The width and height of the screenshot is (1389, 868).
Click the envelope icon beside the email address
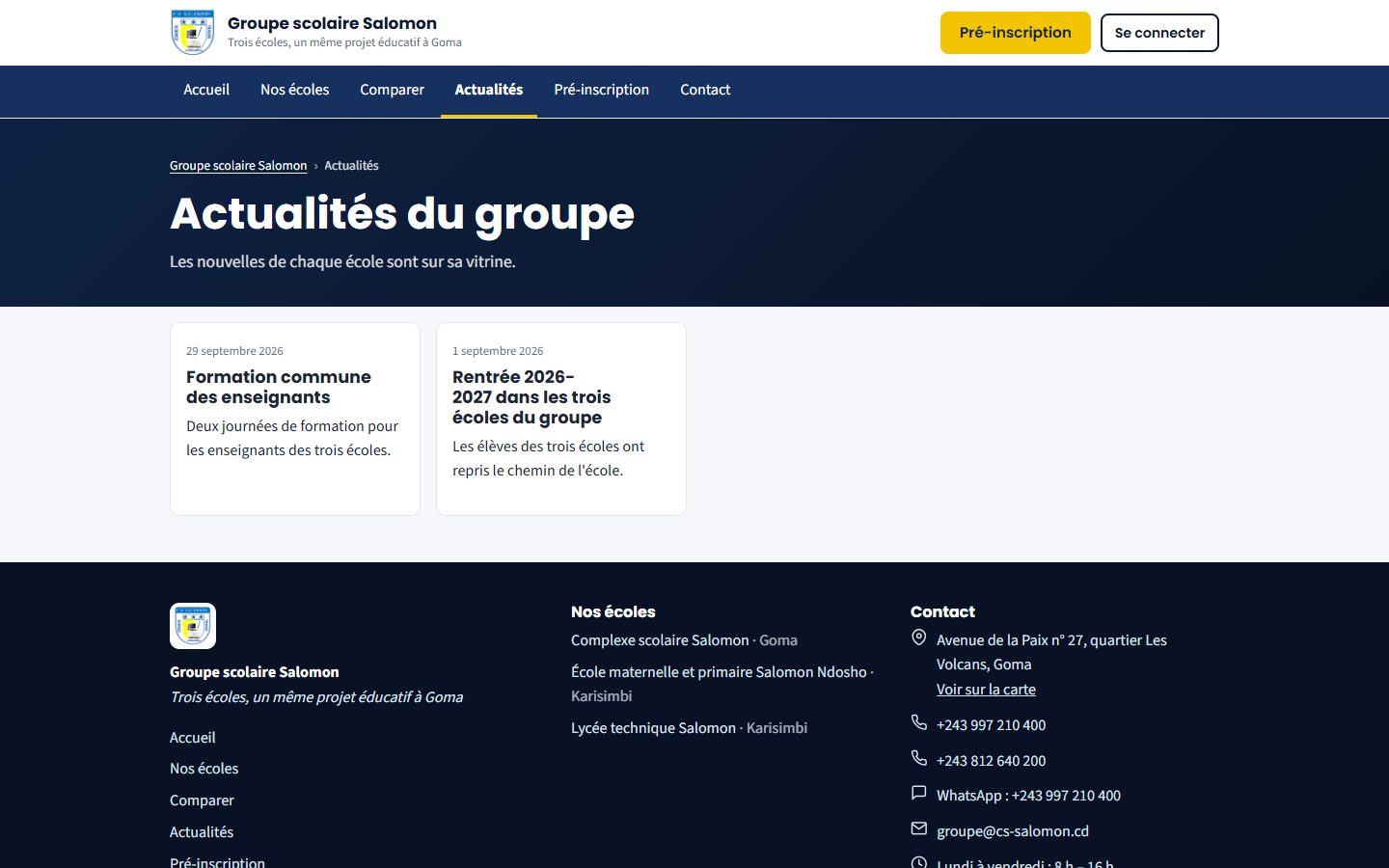[919, 828]
